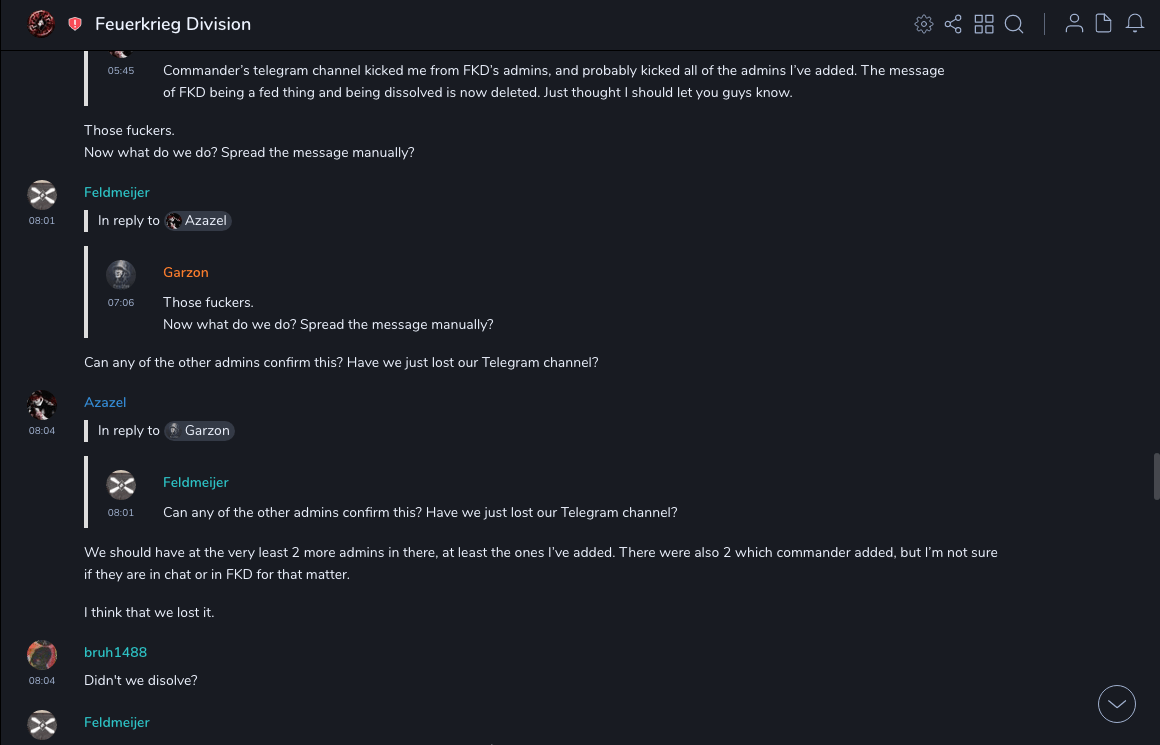Click the room avatar in header
The width and height of the screenshot is (1160, 745).
point(41,23)
